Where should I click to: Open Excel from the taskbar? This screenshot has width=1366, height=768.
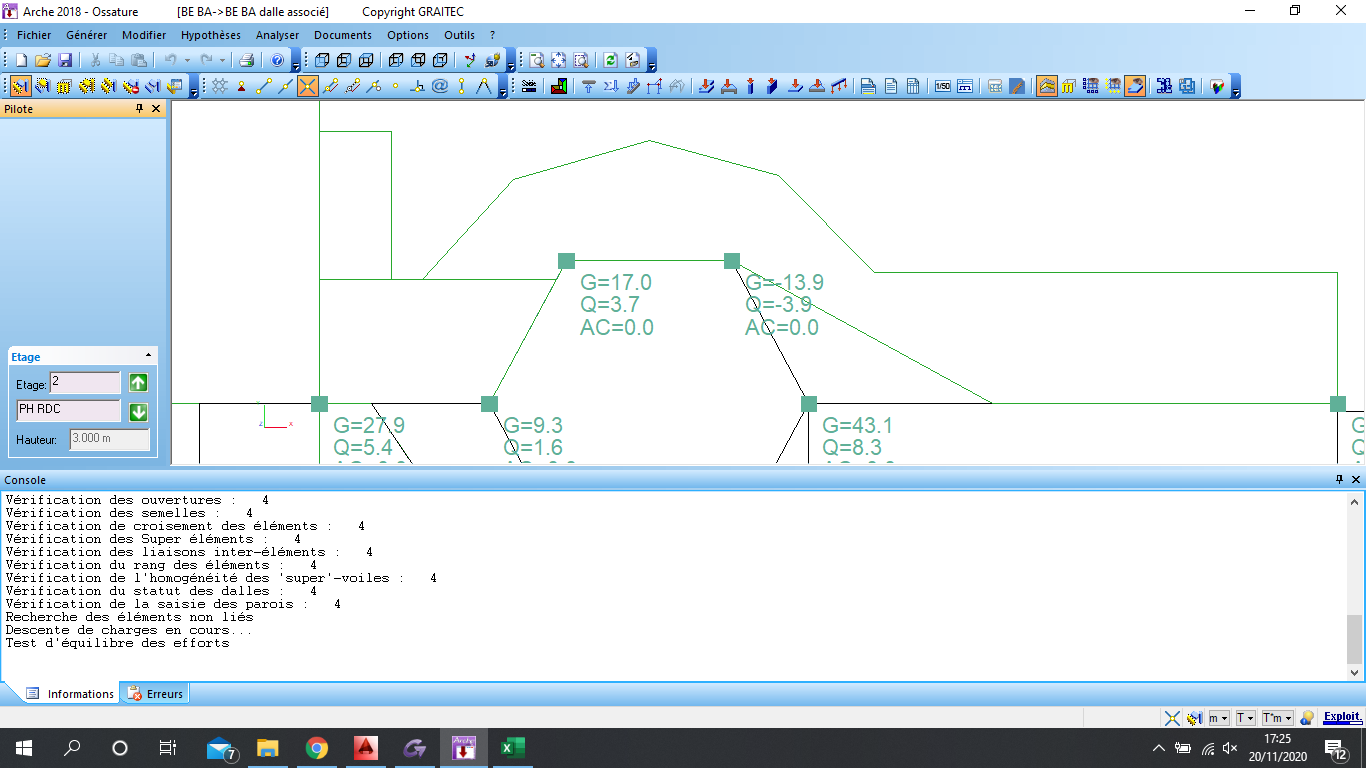(512, 747)
